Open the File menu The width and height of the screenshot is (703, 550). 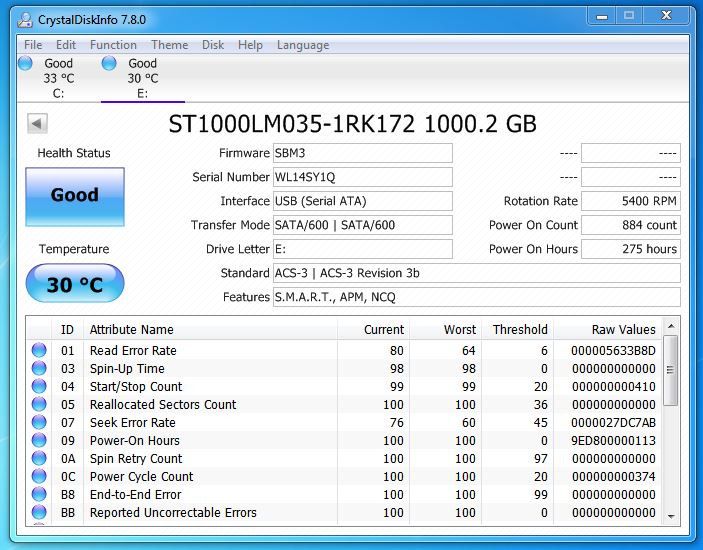point(33,45)
